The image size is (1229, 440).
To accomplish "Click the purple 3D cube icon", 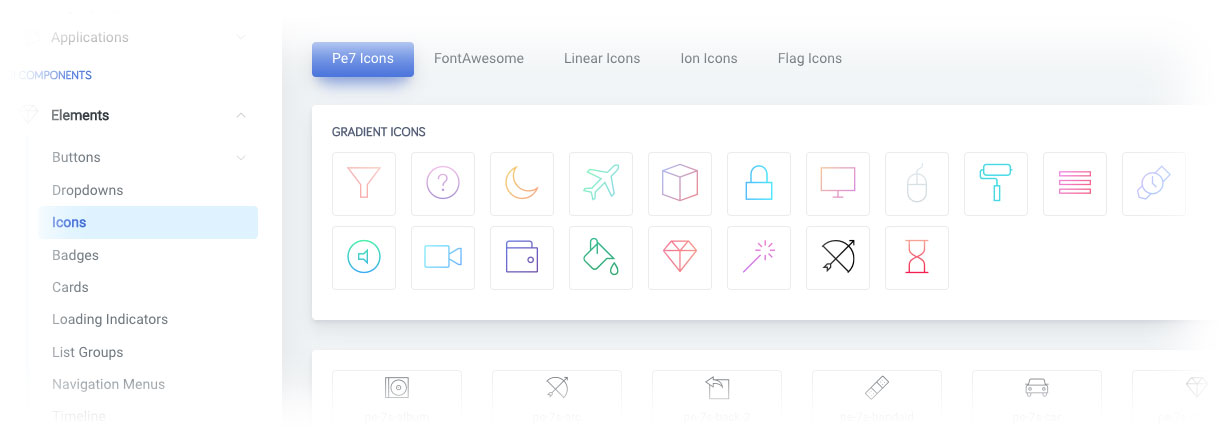I will click(x=680, y=184).
